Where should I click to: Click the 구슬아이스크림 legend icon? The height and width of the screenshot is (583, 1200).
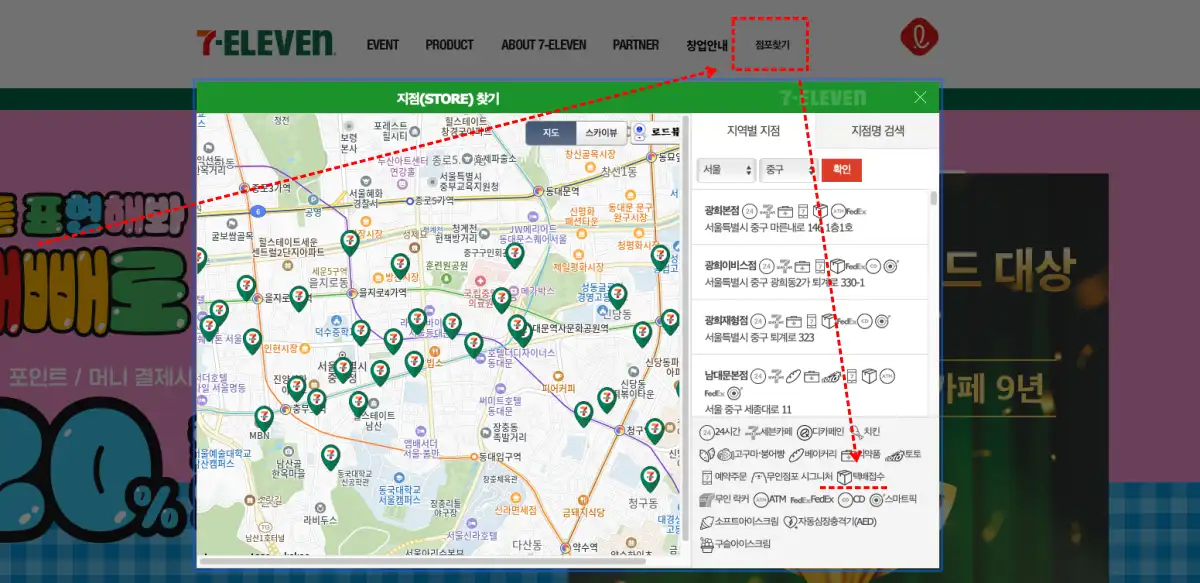coord(707,544)
